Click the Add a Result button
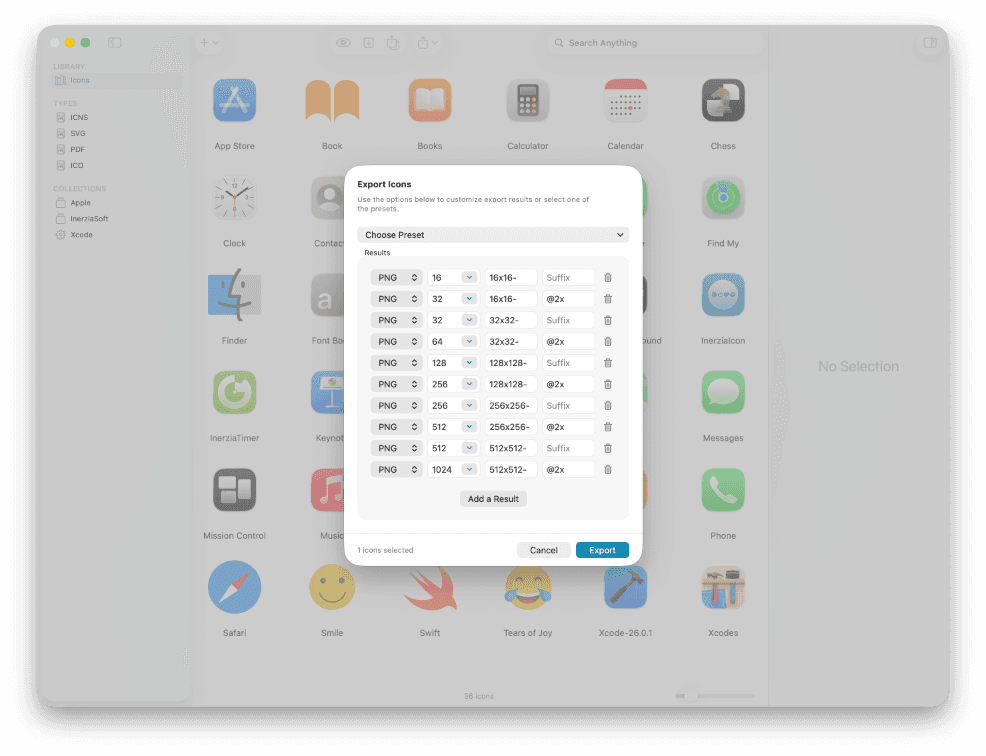 point(492,498)
